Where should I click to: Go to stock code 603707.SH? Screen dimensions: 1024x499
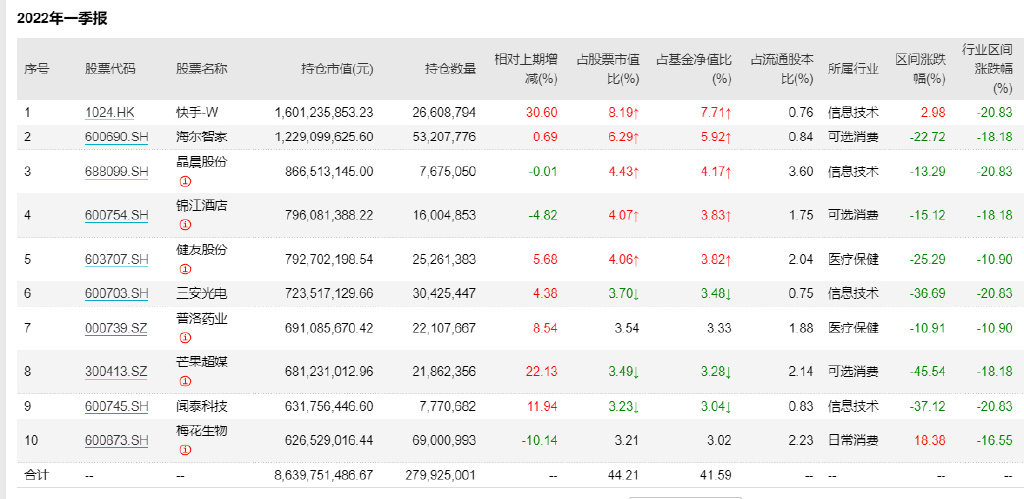point(116,259)
